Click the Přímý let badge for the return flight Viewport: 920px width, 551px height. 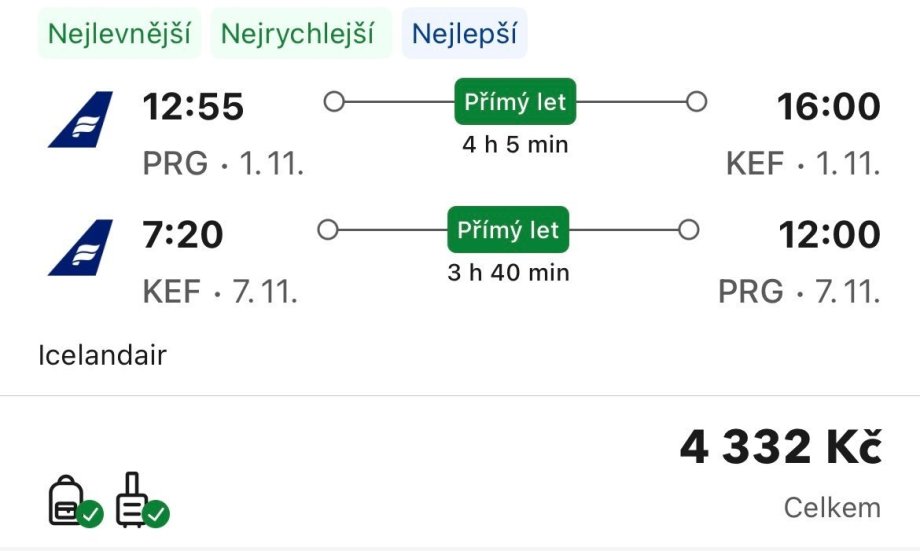[508, 230]
